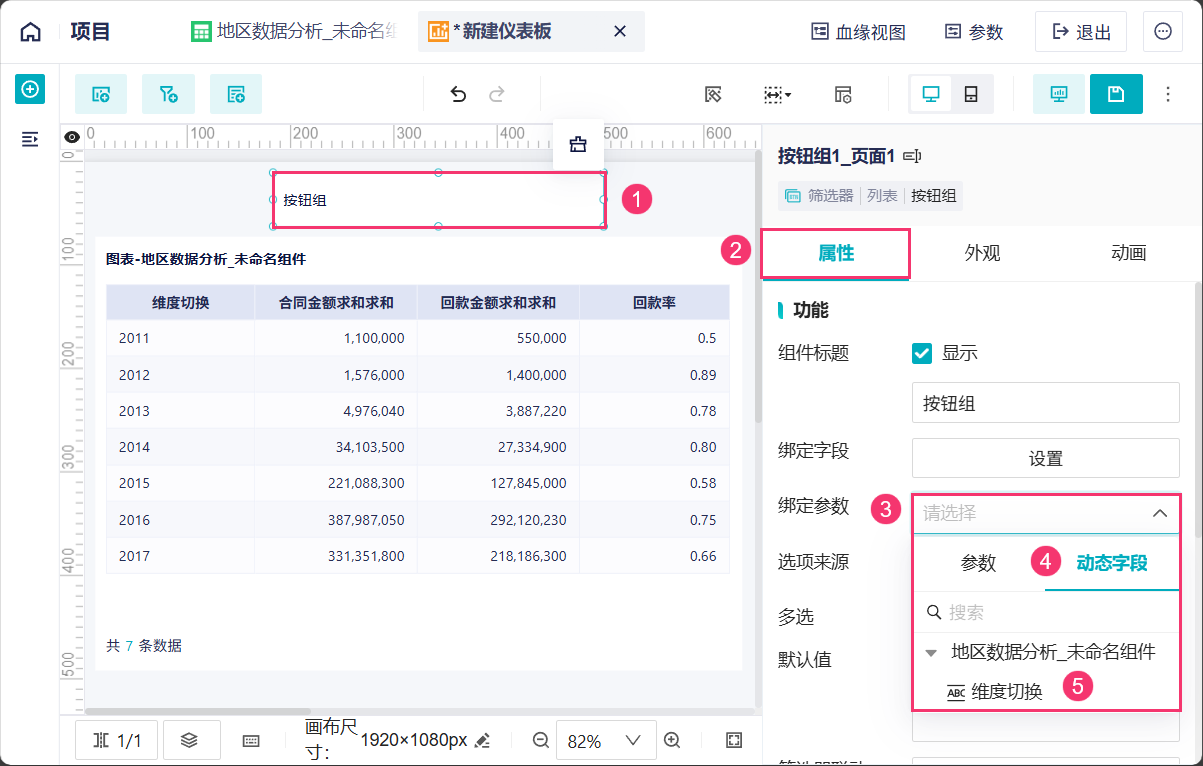Open the 绑定参数 请选择 dropdown
The height and width of the screenshot is (766, 1203).
(x=1045, y=513)
